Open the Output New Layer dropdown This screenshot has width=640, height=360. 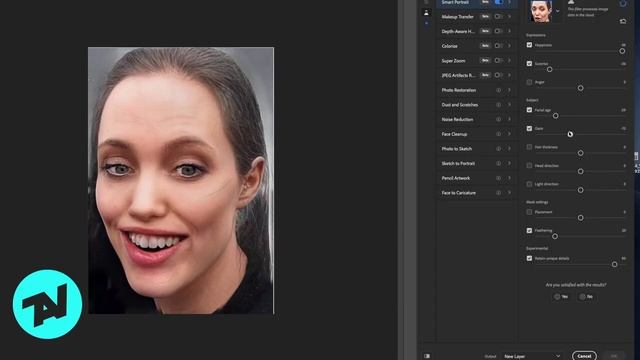point(532,356)
